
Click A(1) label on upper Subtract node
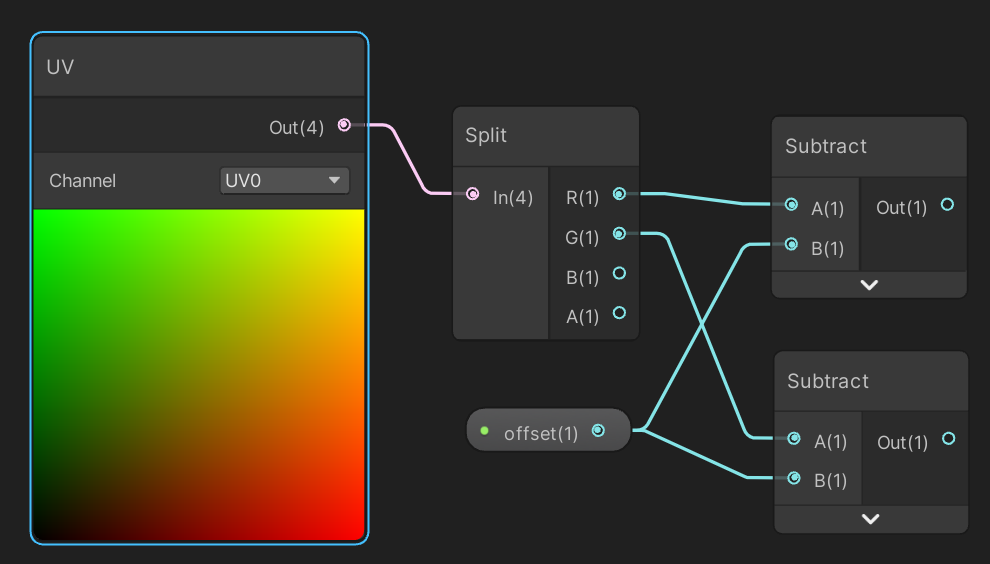coord(827,208)
